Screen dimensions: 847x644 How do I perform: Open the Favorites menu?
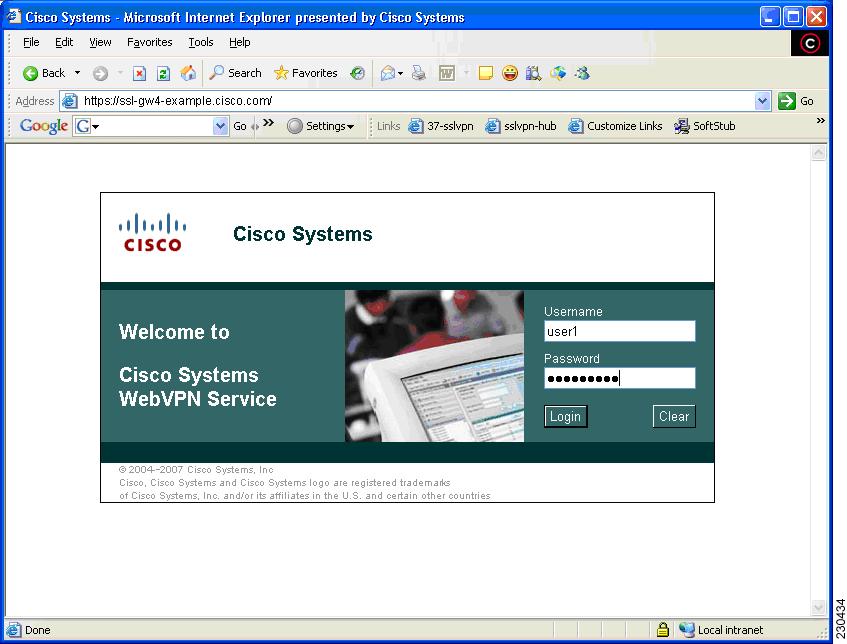(x=150, y=42)
